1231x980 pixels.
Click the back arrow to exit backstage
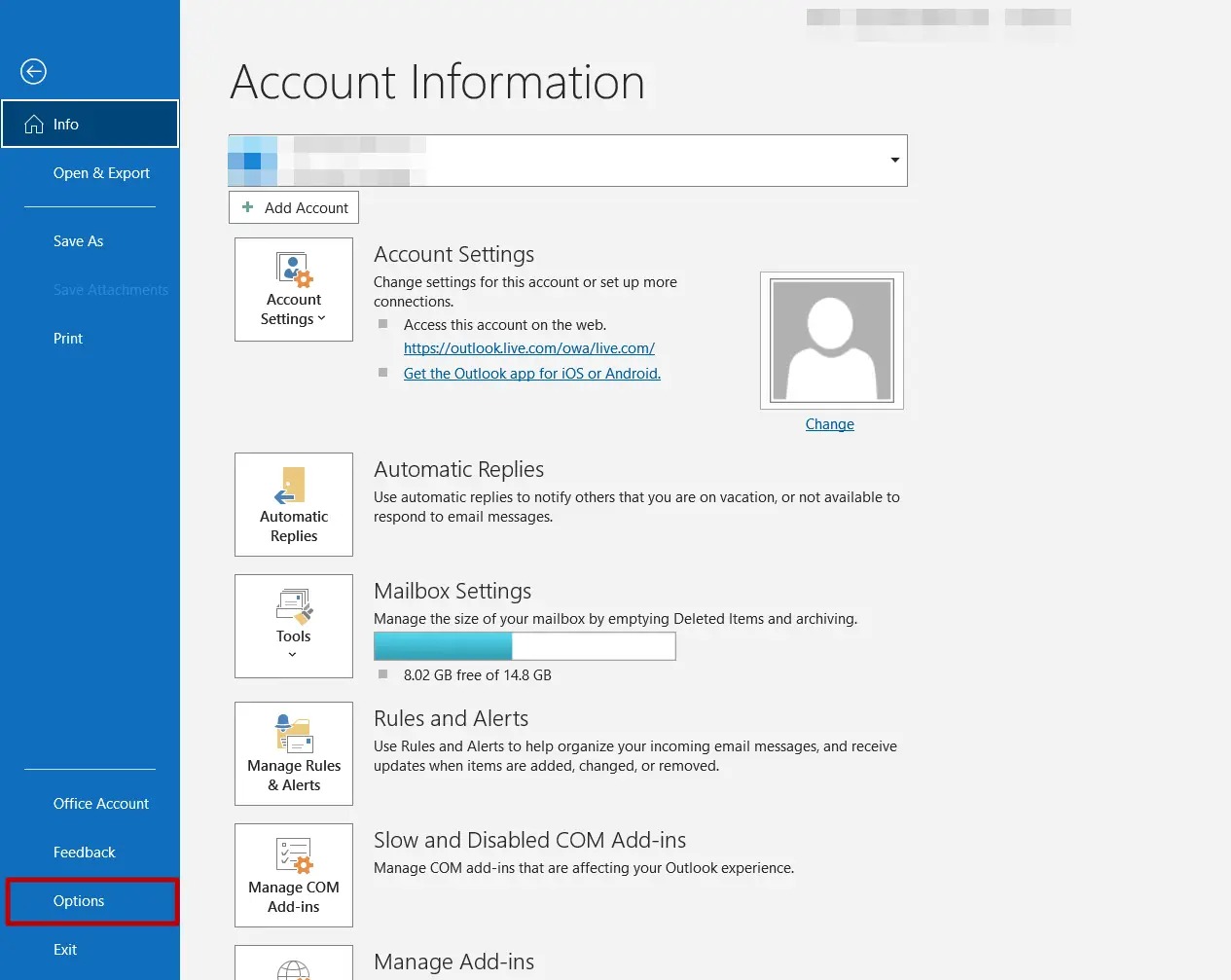pyautogui.click(x=32, y=71)
